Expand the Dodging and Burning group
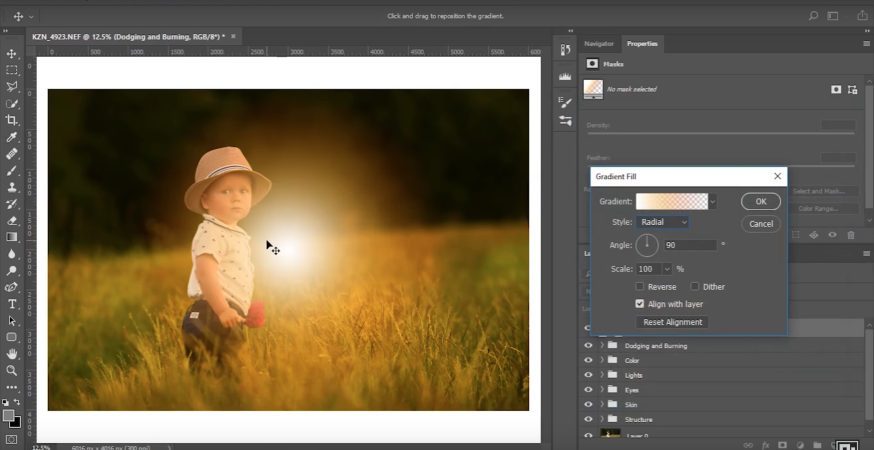Viewport: 874px width, 450px height. pos(602,346)
